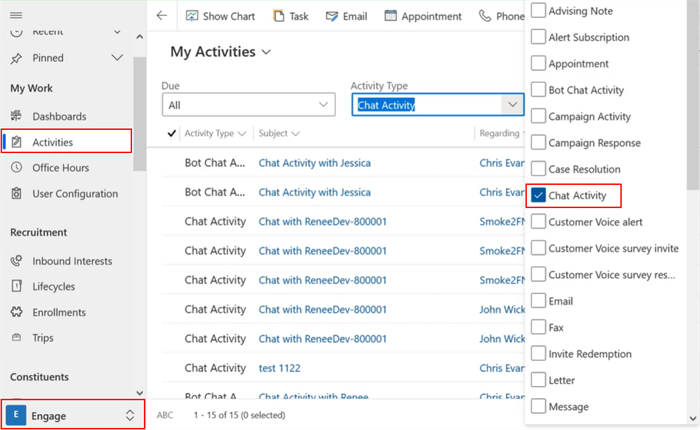Viewport: 700px width, 430px height.
Task: Uncheck the Chat Activity option
Action: 538,195
